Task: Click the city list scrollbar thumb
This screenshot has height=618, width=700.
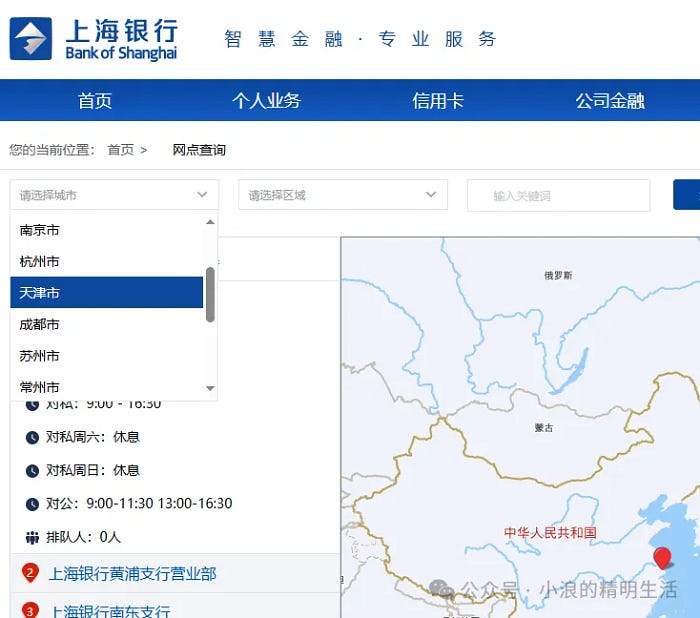Action: click(210, 295)
